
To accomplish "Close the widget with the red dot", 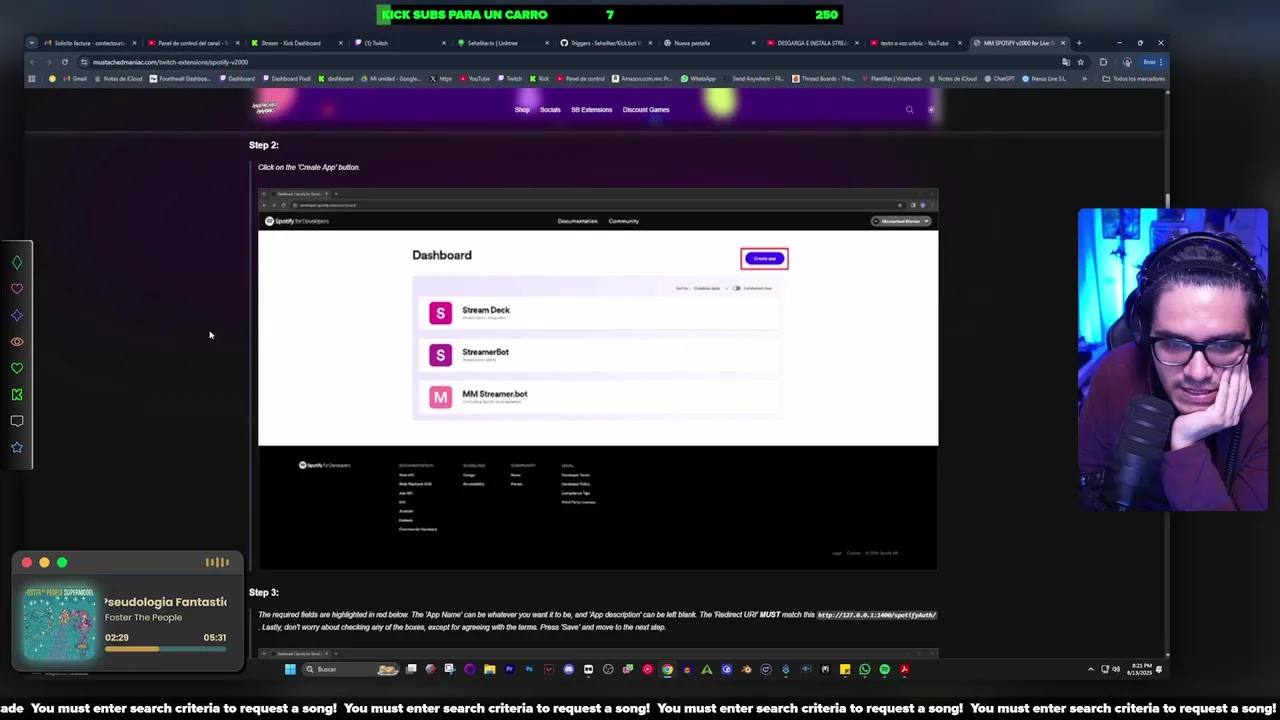I will (x=27, y=563).
